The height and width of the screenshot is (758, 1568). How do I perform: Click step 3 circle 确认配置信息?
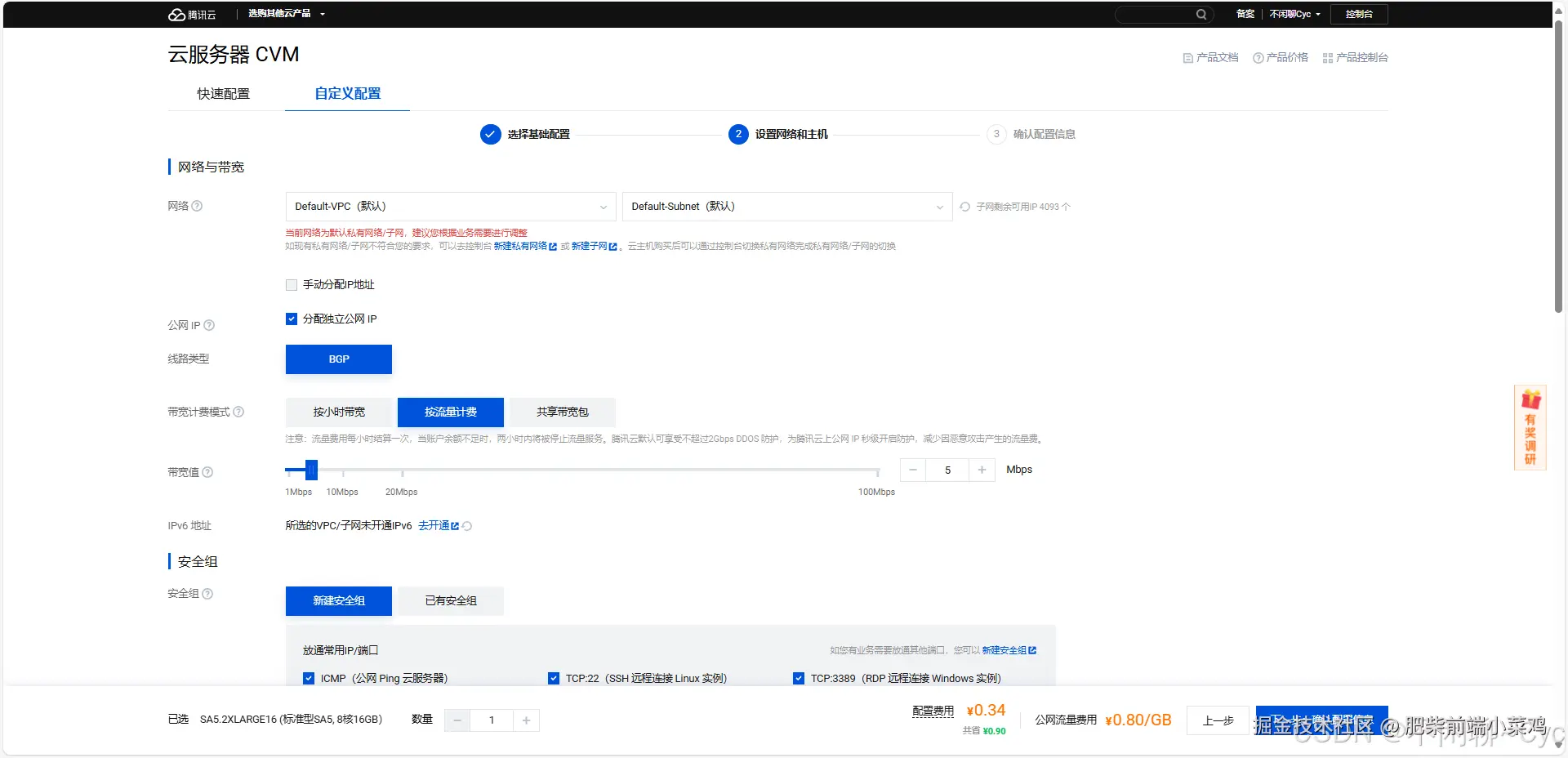coord(996,134)
